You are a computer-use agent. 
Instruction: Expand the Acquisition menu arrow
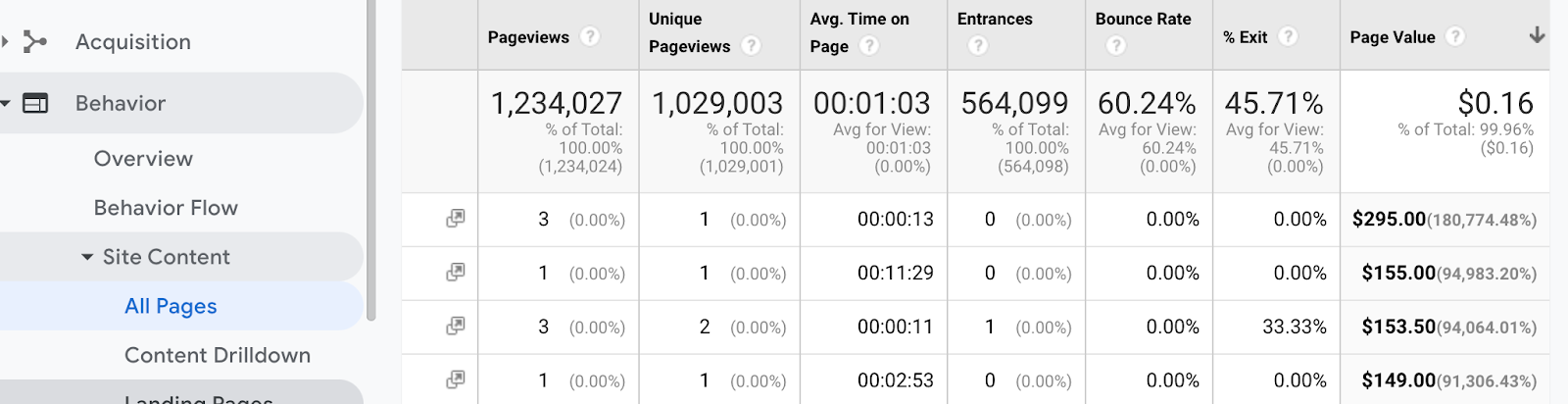pyautogui.click(x=6, y=41)
